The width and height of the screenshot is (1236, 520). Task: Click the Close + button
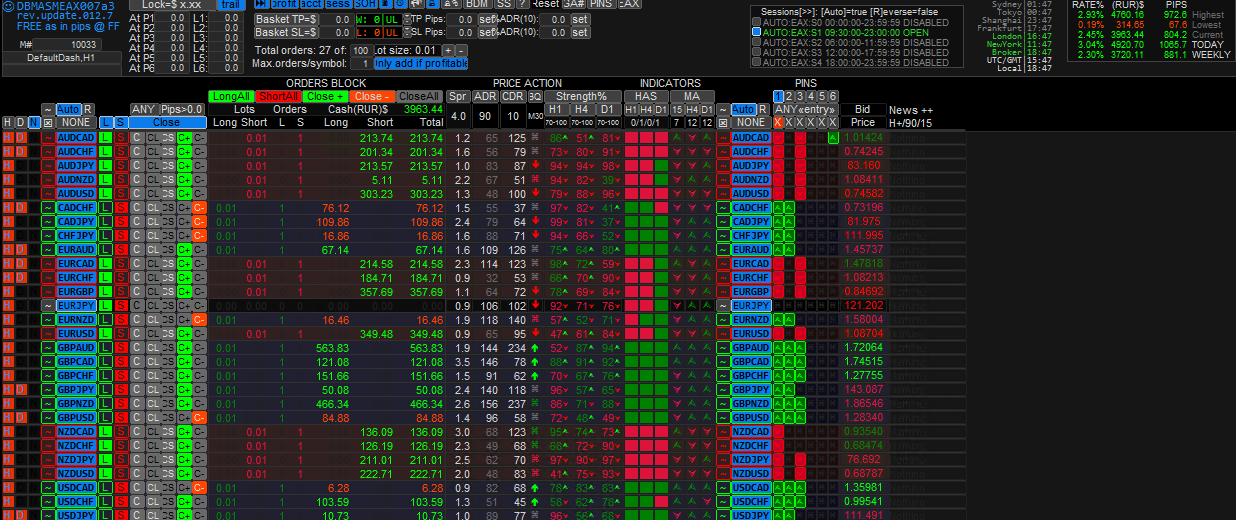tap(325, 96)
